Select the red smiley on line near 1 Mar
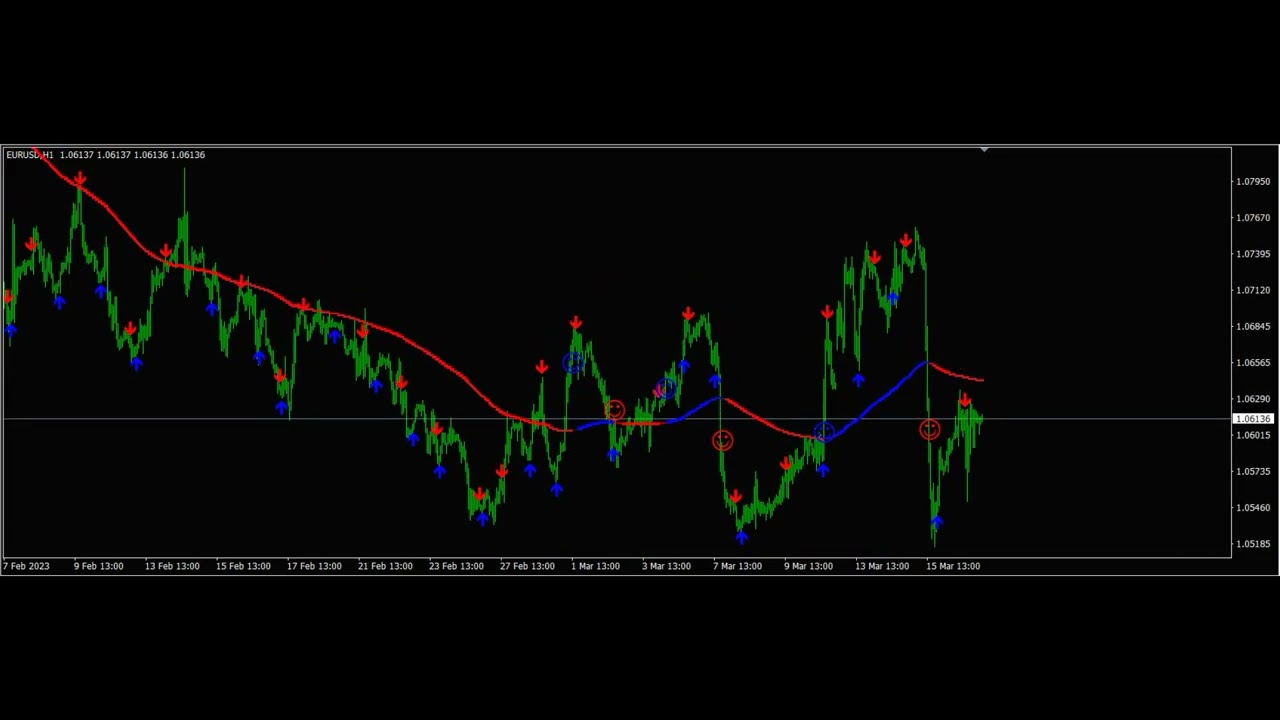 [x=614, y=410]
